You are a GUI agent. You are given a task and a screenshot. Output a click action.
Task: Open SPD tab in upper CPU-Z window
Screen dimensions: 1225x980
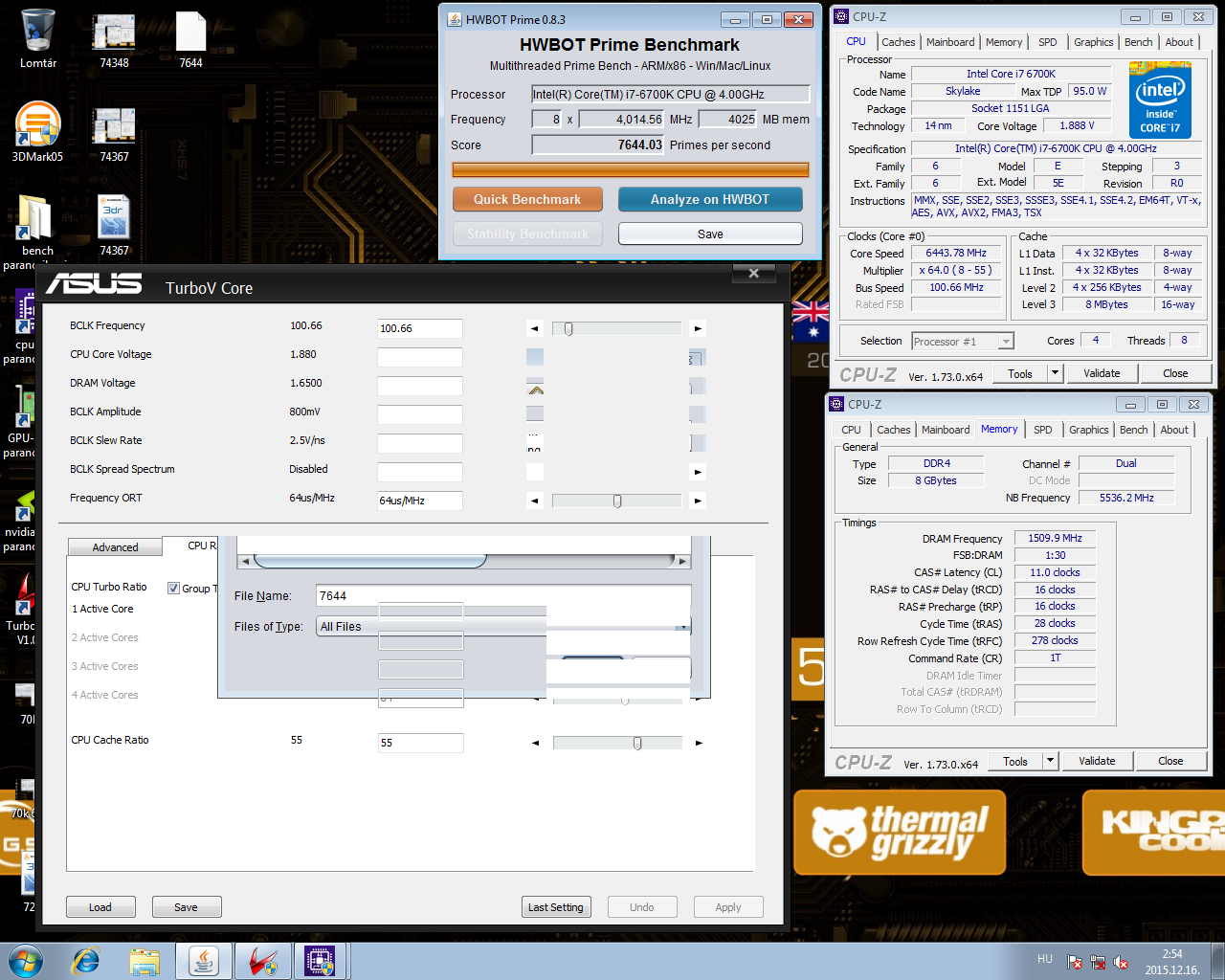tap(1048, 42)
